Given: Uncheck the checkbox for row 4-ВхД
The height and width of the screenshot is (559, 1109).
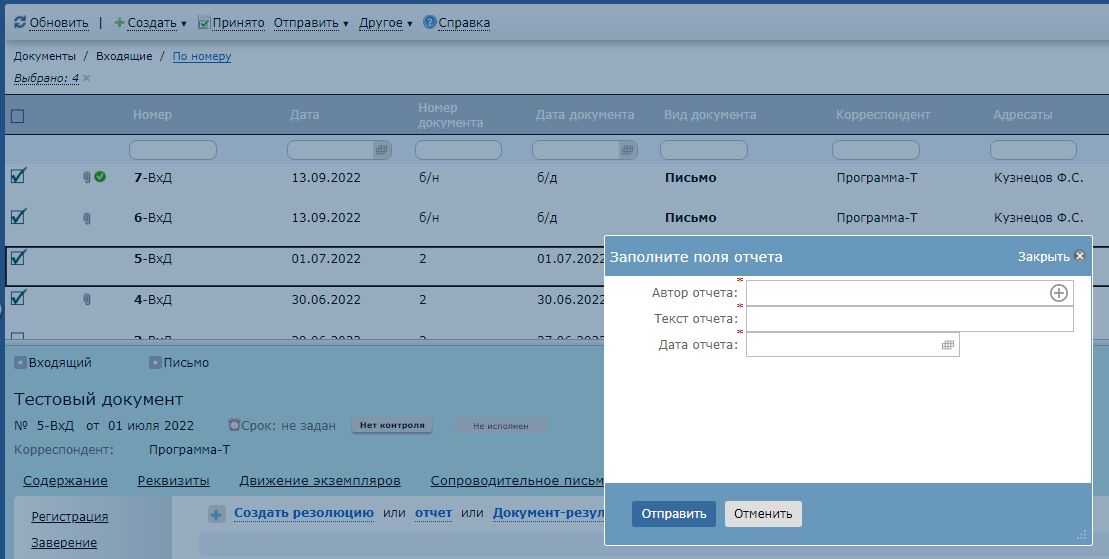Looking at the screenshot, I should point(18,297).
